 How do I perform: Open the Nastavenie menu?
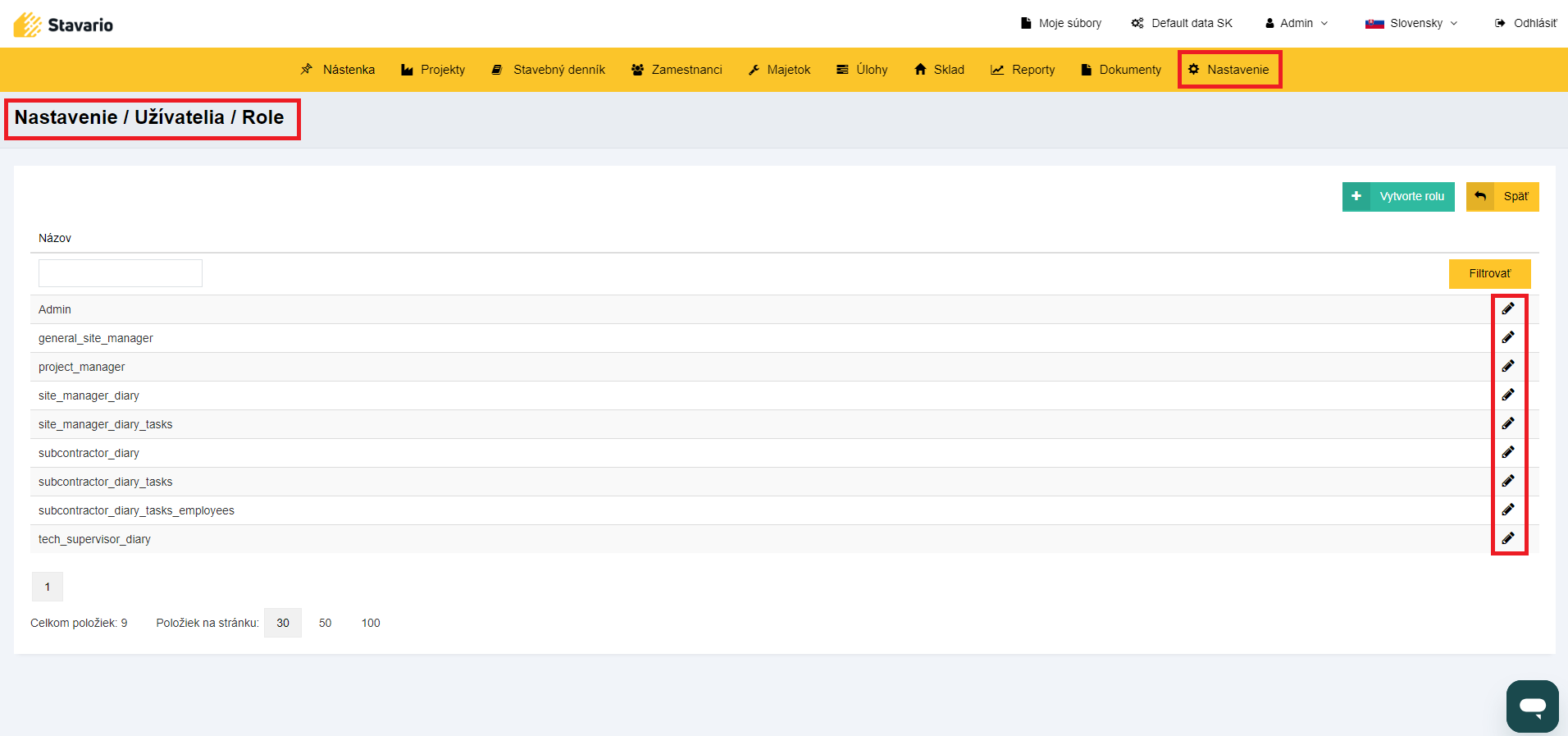(1228, 70)
